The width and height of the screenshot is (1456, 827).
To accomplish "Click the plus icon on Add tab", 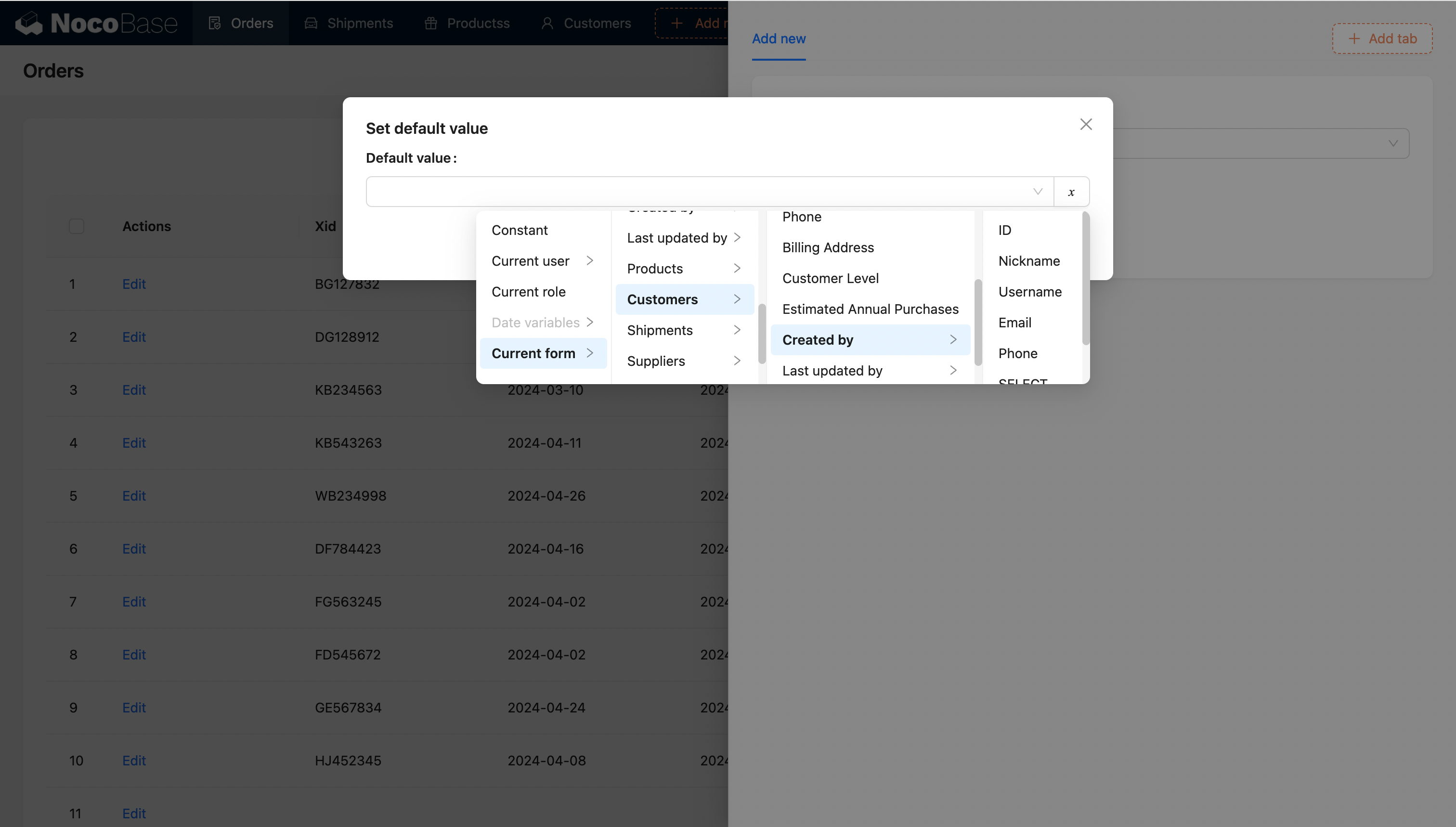I will click(x=1354, y=39).
